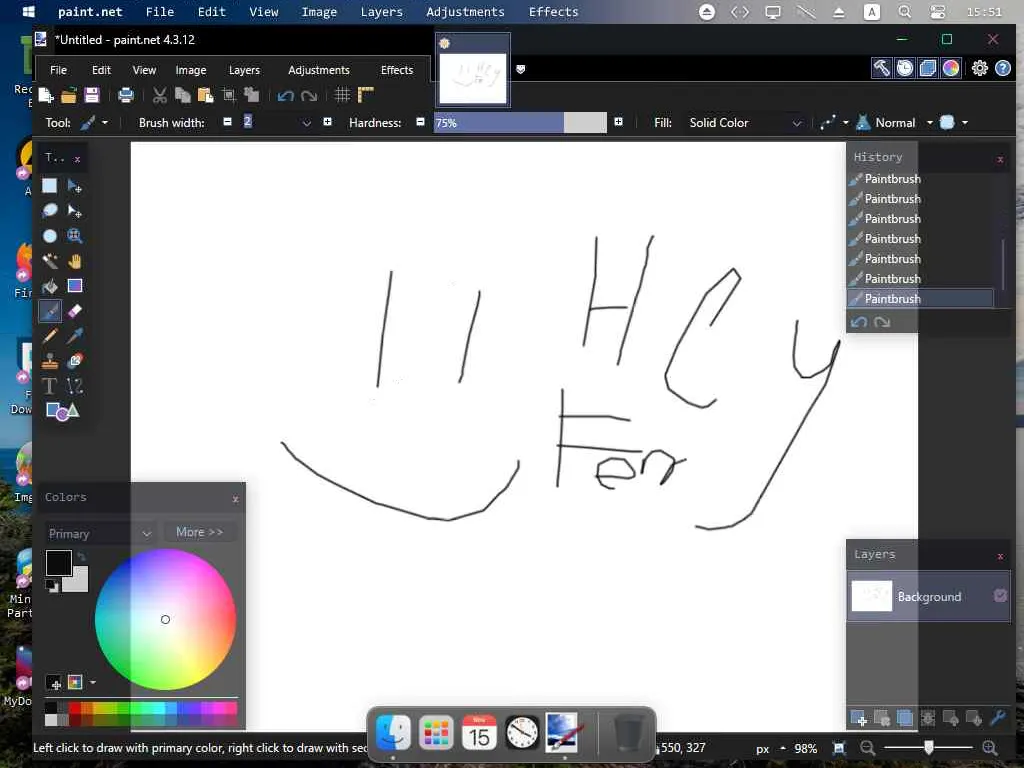Viewport: 1024px width, 768px height.
Task: Click the Print icon in toolbar
Action: pos(125,95)
